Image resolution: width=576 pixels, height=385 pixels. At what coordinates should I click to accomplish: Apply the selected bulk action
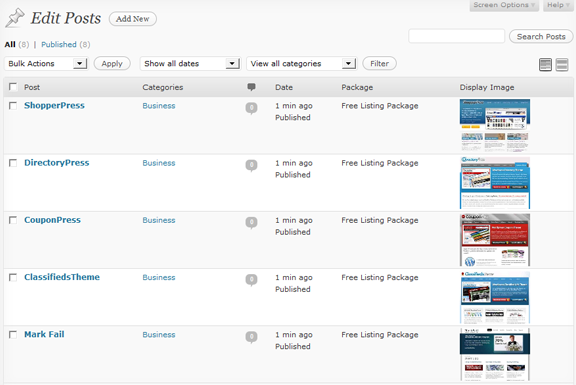(112, 64)
